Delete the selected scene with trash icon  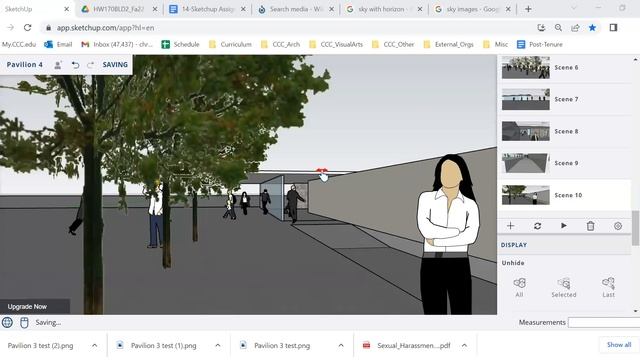click(591, 226)
